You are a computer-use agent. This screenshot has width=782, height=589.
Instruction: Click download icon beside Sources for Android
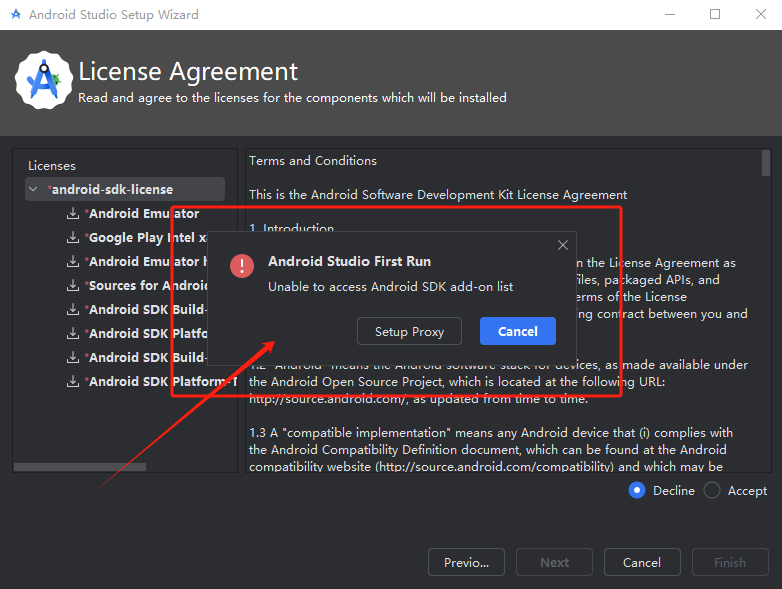coord(73,285)
